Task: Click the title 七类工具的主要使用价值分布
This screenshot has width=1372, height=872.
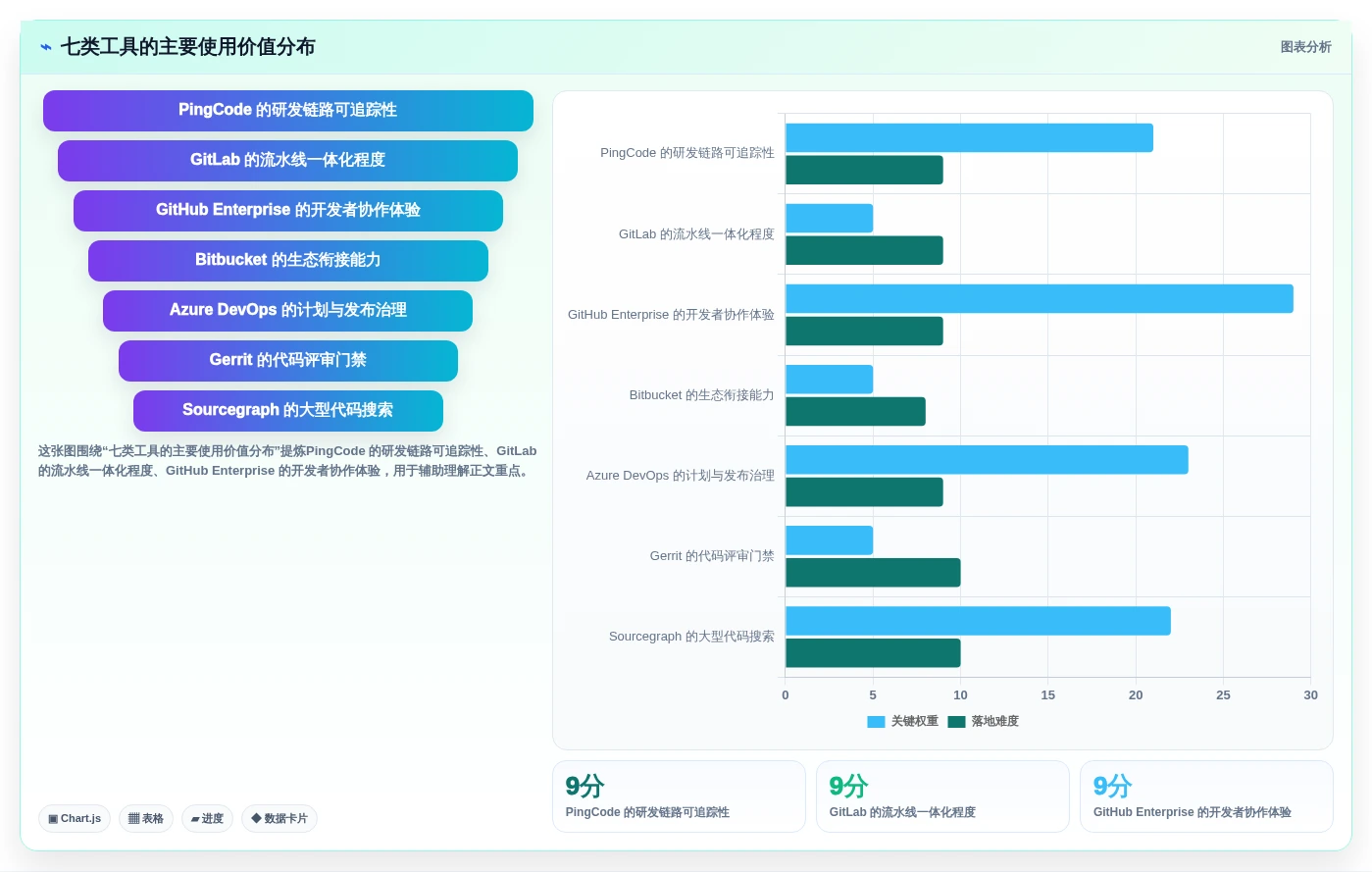Action: 188,47
